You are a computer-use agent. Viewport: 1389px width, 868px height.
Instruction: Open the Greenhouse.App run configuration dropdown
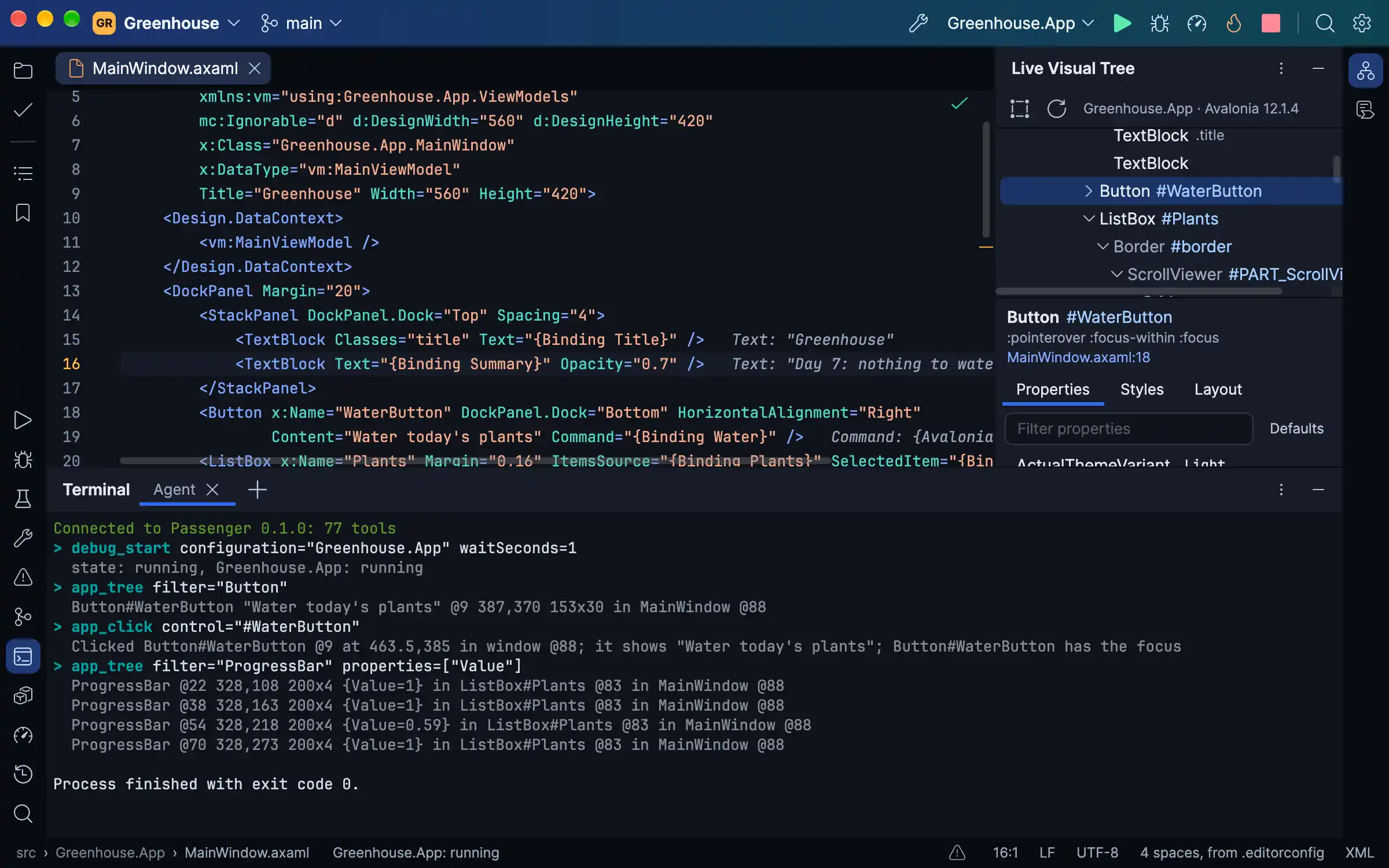[1020, 23]
